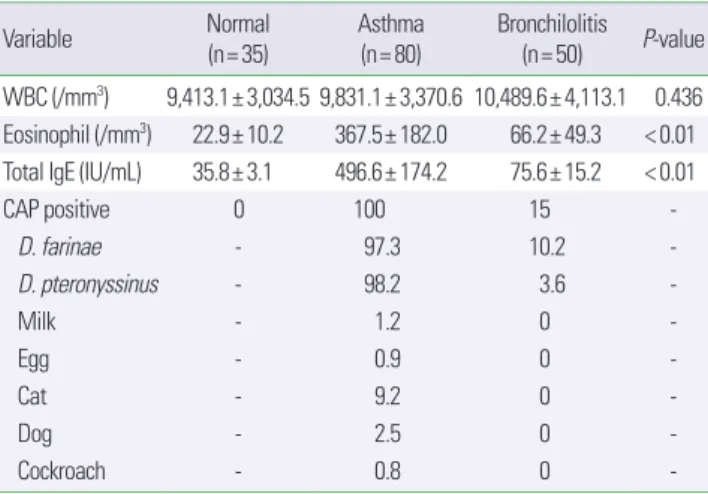
Task: Click the Bronchilolitis (n=50) column header
Action: point(552,39)
